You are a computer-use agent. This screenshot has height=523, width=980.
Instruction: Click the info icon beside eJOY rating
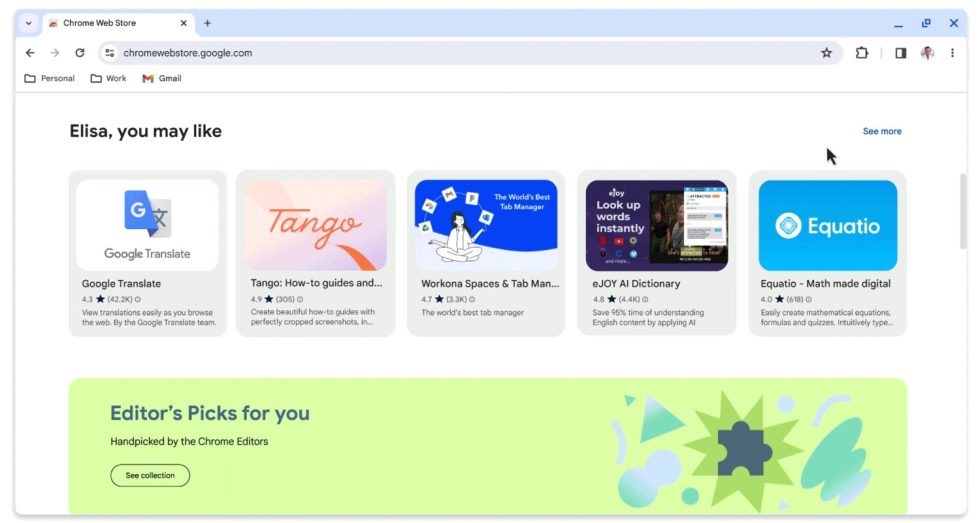pos(645,299)
